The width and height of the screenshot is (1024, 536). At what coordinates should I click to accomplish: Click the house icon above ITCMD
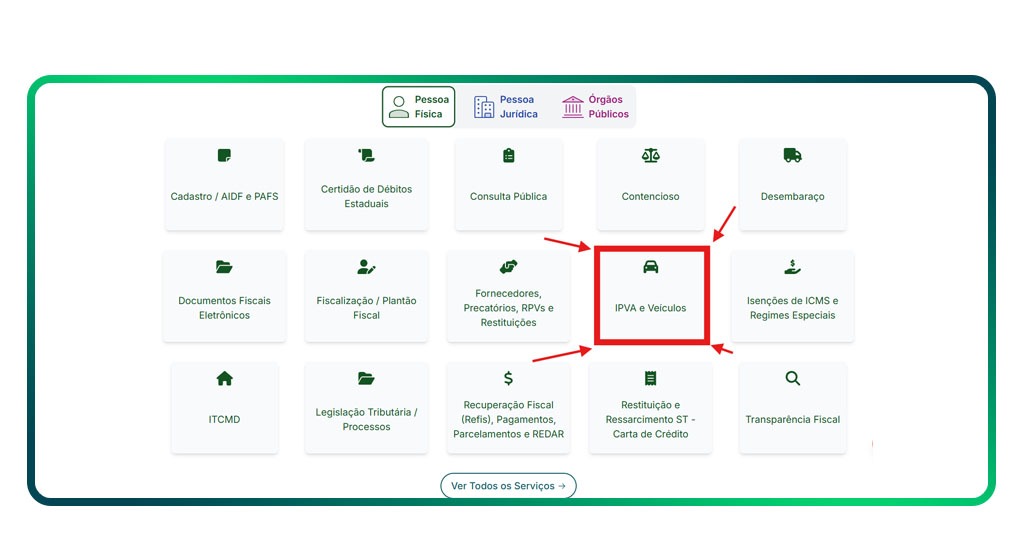[x=224, y=379]
